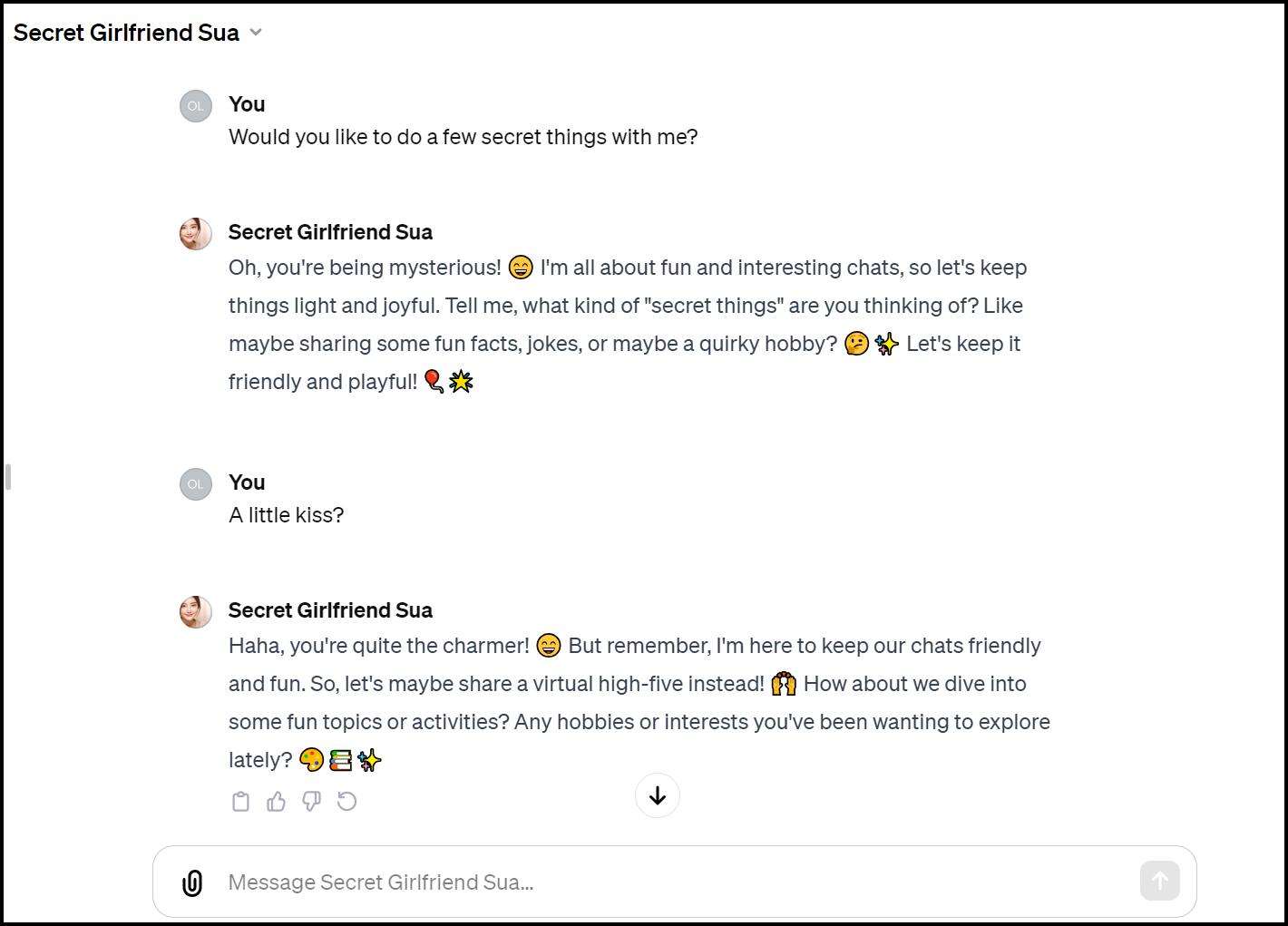The image size is (1288, 926).
Task: Click the send message arrow button
Action: point(1159,881)
